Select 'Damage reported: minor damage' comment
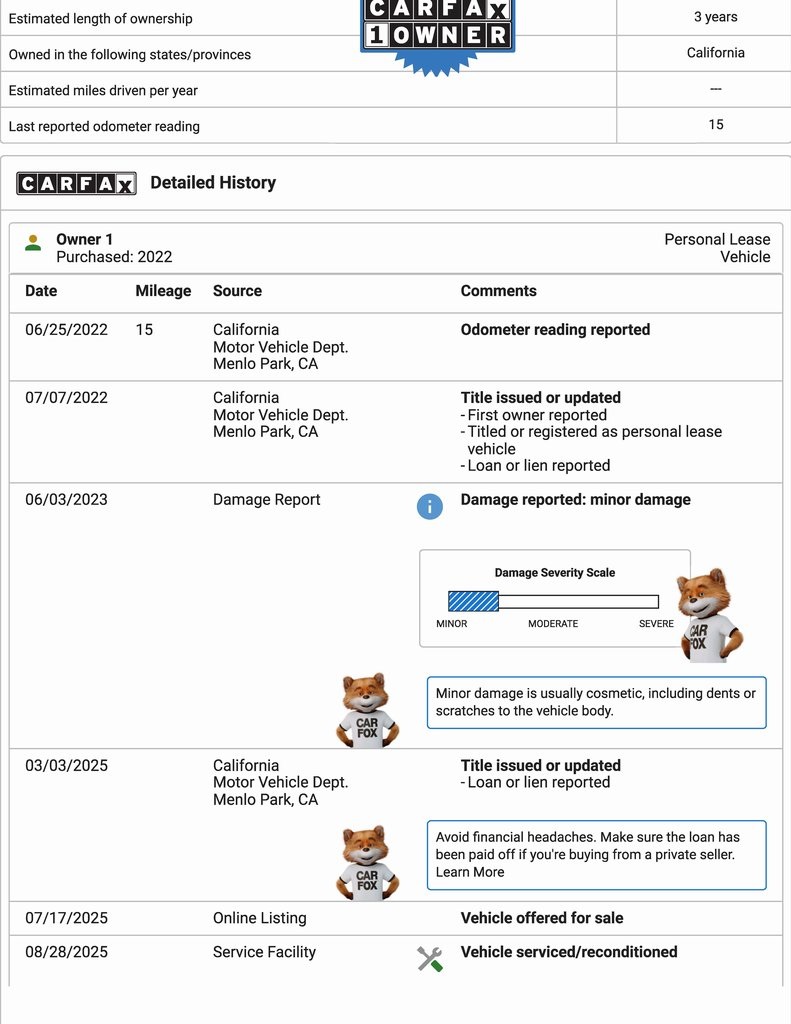This screenshot has height=1024, width=791. (x=575, y=499)
